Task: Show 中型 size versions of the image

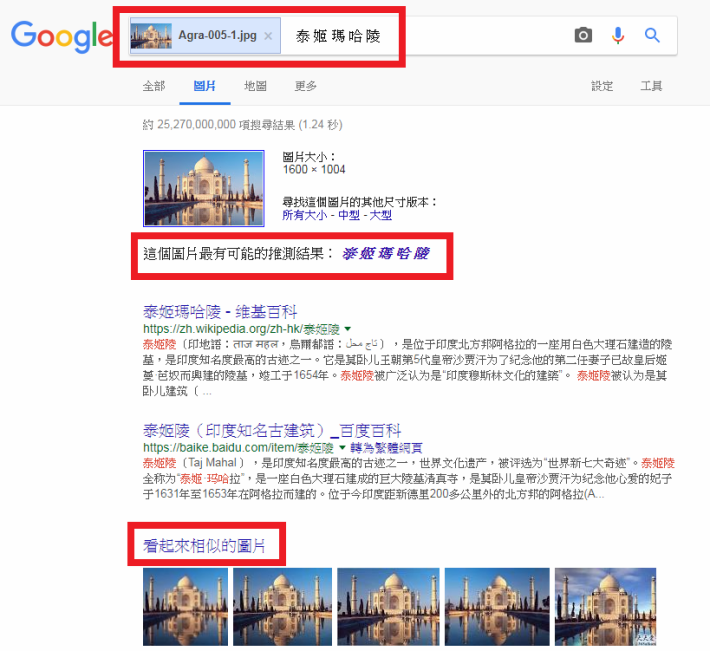Action: (349, 215)
